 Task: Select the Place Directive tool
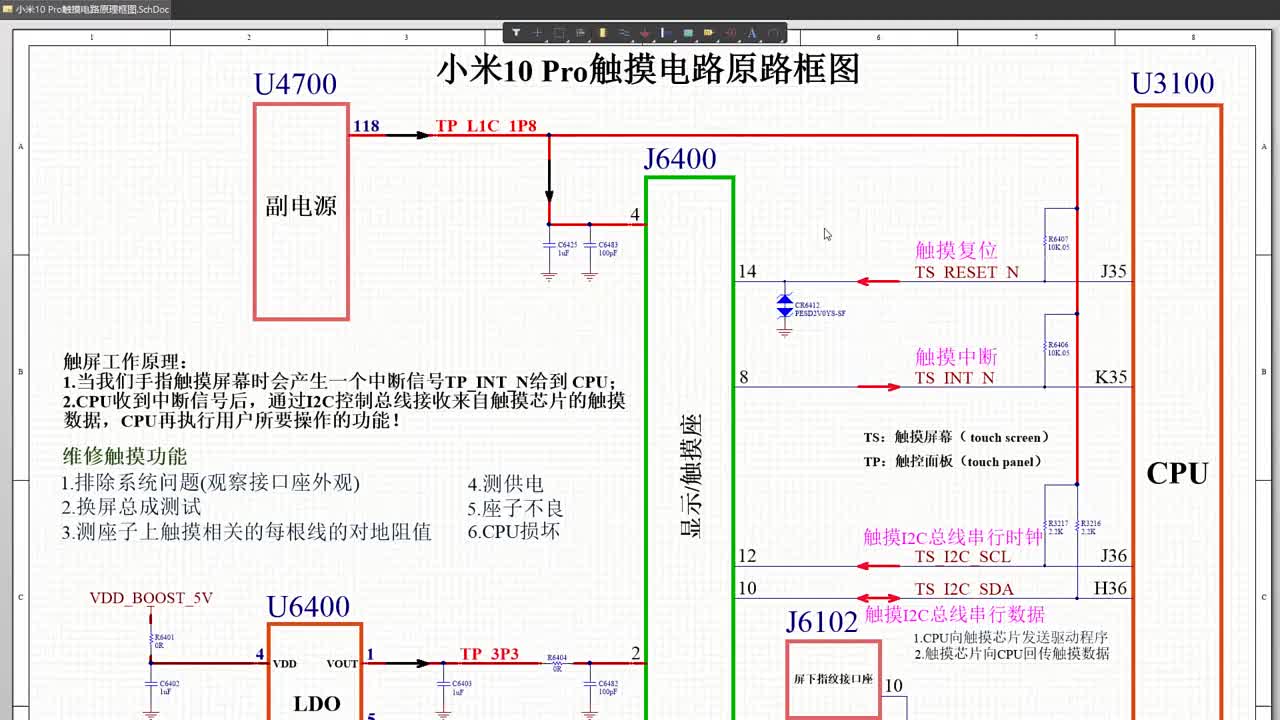click(x=730, y=33)
